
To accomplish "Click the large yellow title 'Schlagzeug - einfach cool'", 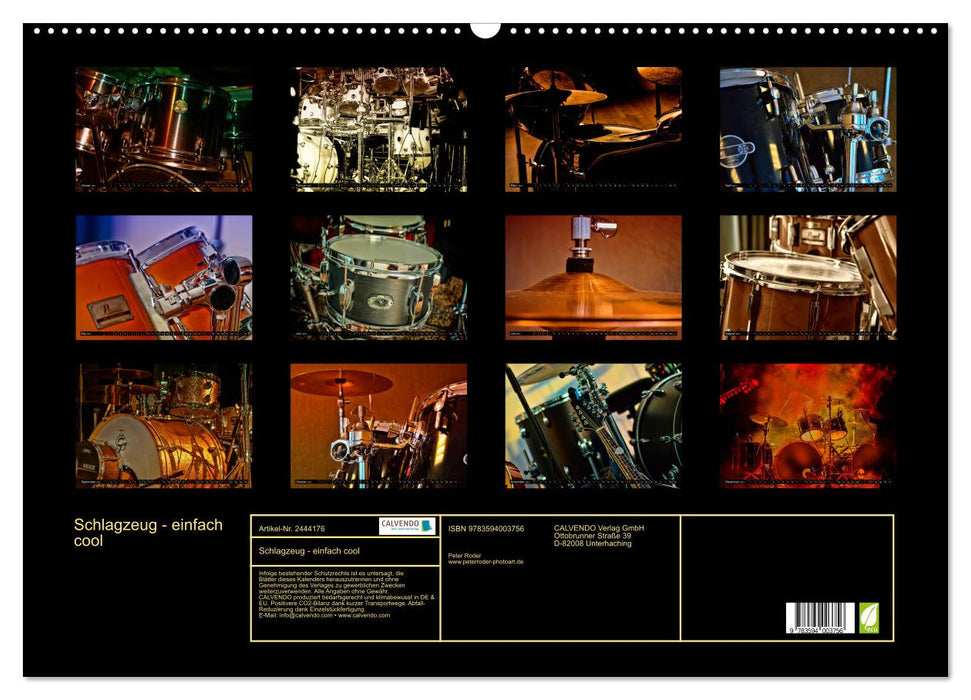I will [148, 533].
